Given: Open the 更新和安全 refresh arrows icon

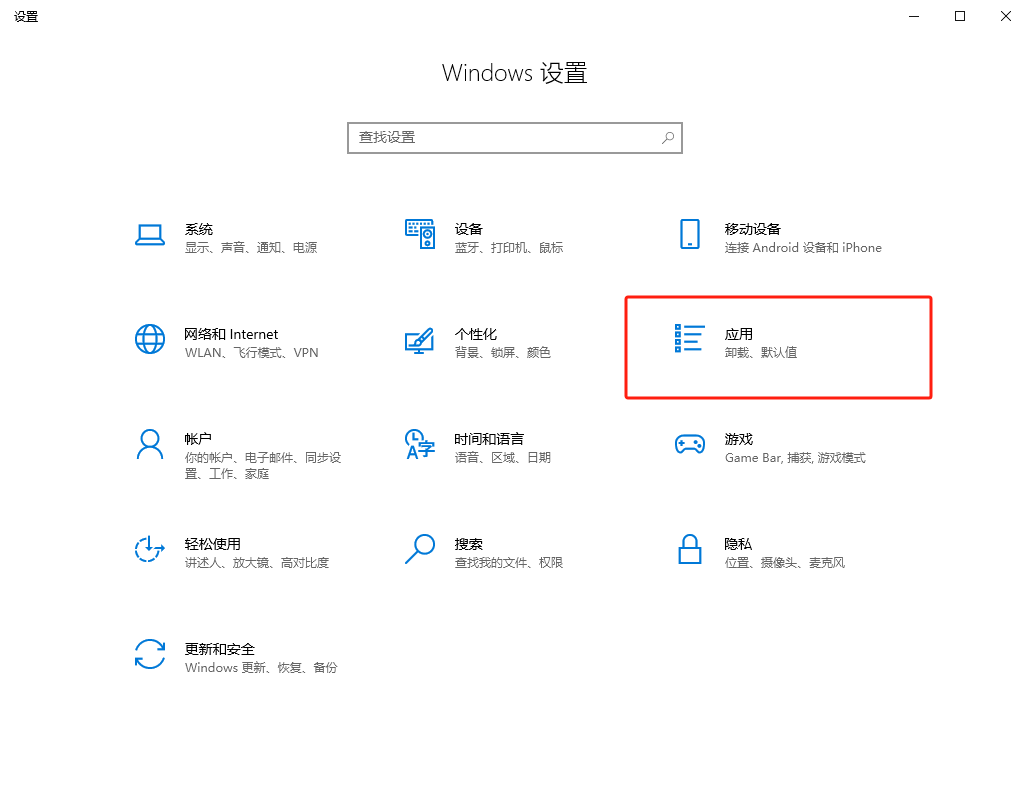Looking at the screenshot, I should [150, 654].
